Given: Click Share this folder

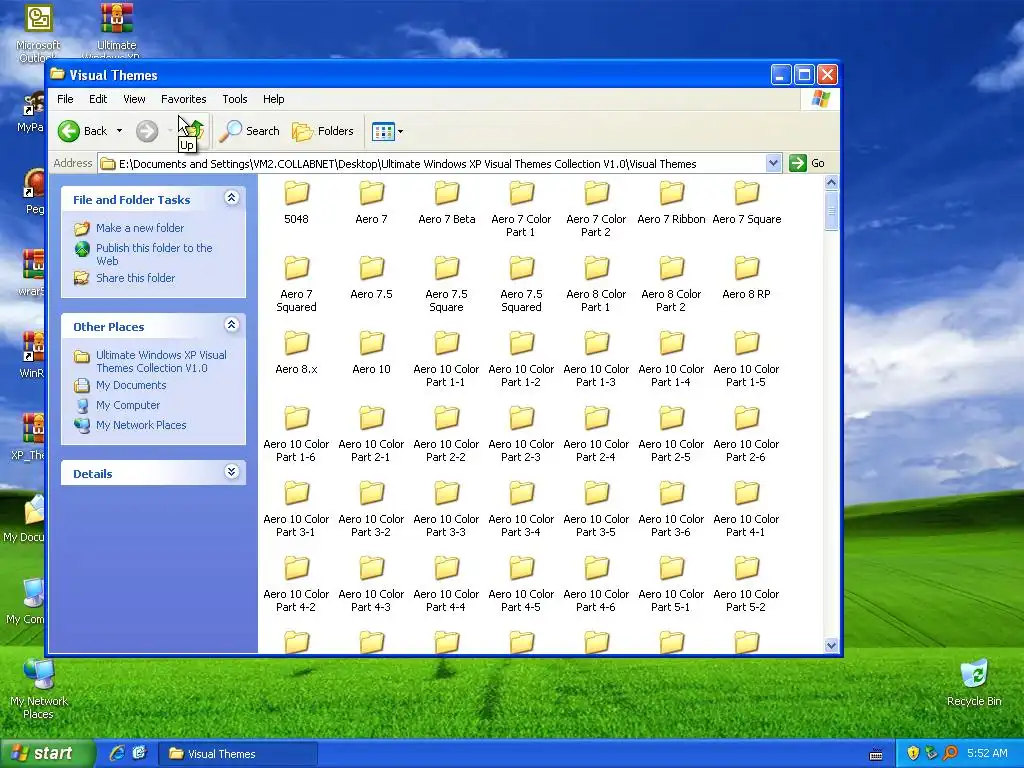Looking at the screenshot, I should tap(124, 278).
